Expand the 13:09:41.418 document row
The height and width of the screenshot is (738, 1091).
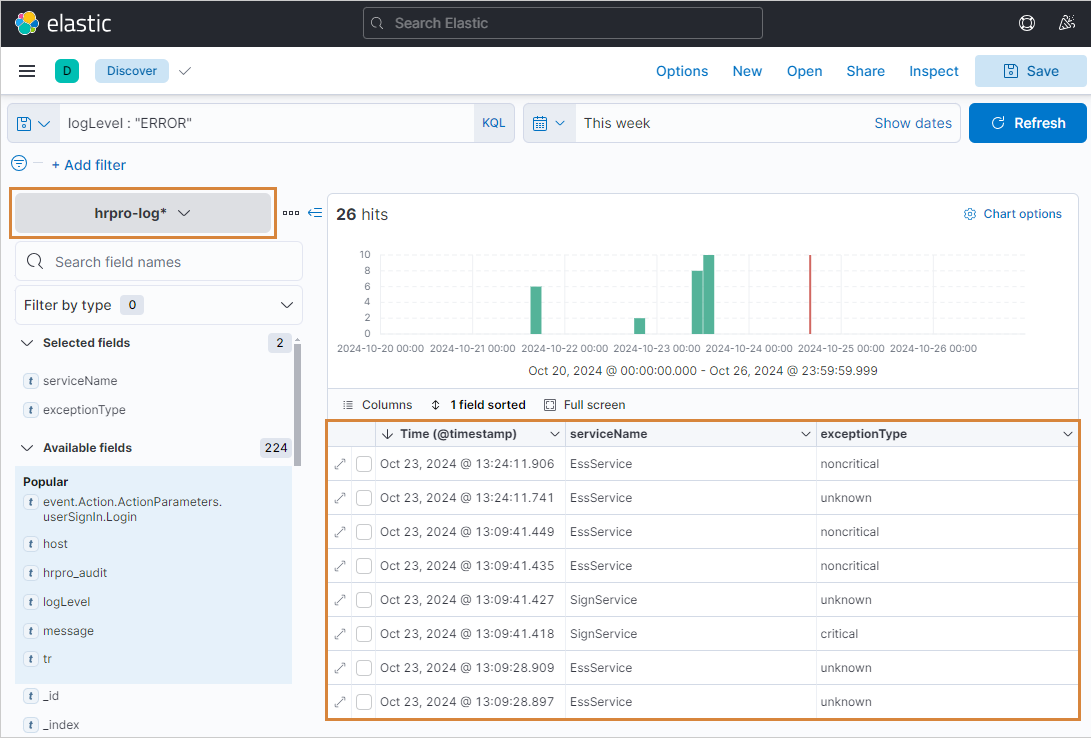(340, 634)
